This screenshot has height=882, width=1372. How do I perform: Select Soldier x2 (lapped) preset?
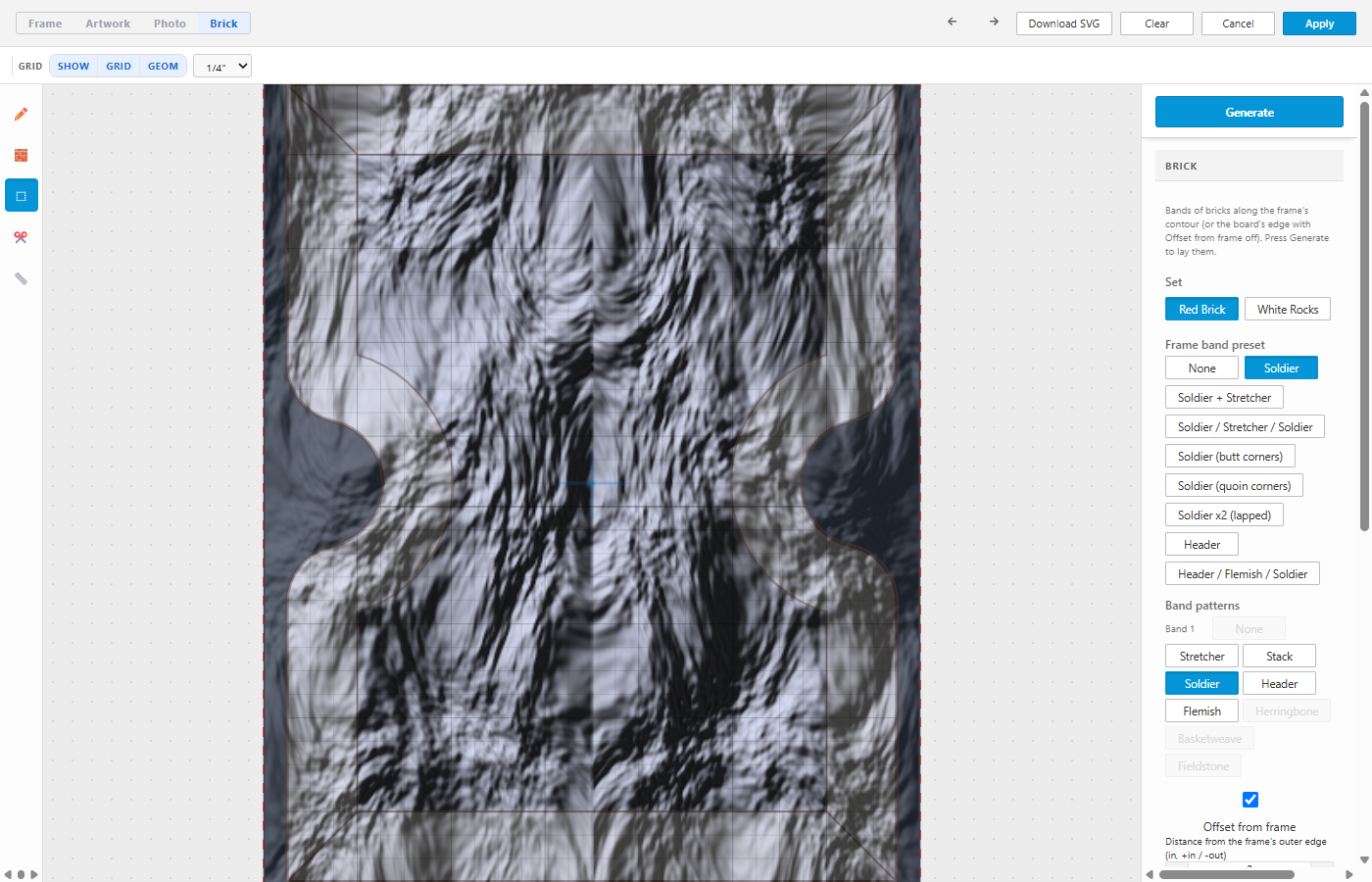[x=1224, y=514]
